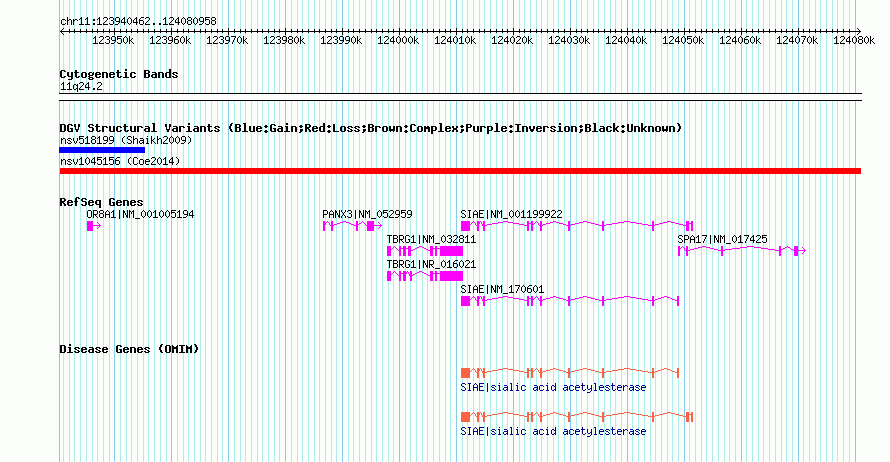Click the 124080k ruler tick label

[x=854, y=41]
